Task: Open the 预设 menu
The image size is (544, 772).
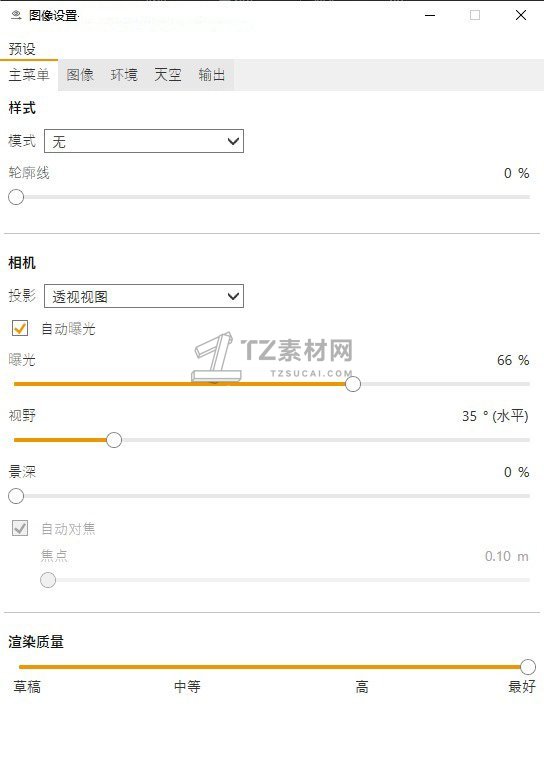Action: pyautogui.click(x=22, y=49)
